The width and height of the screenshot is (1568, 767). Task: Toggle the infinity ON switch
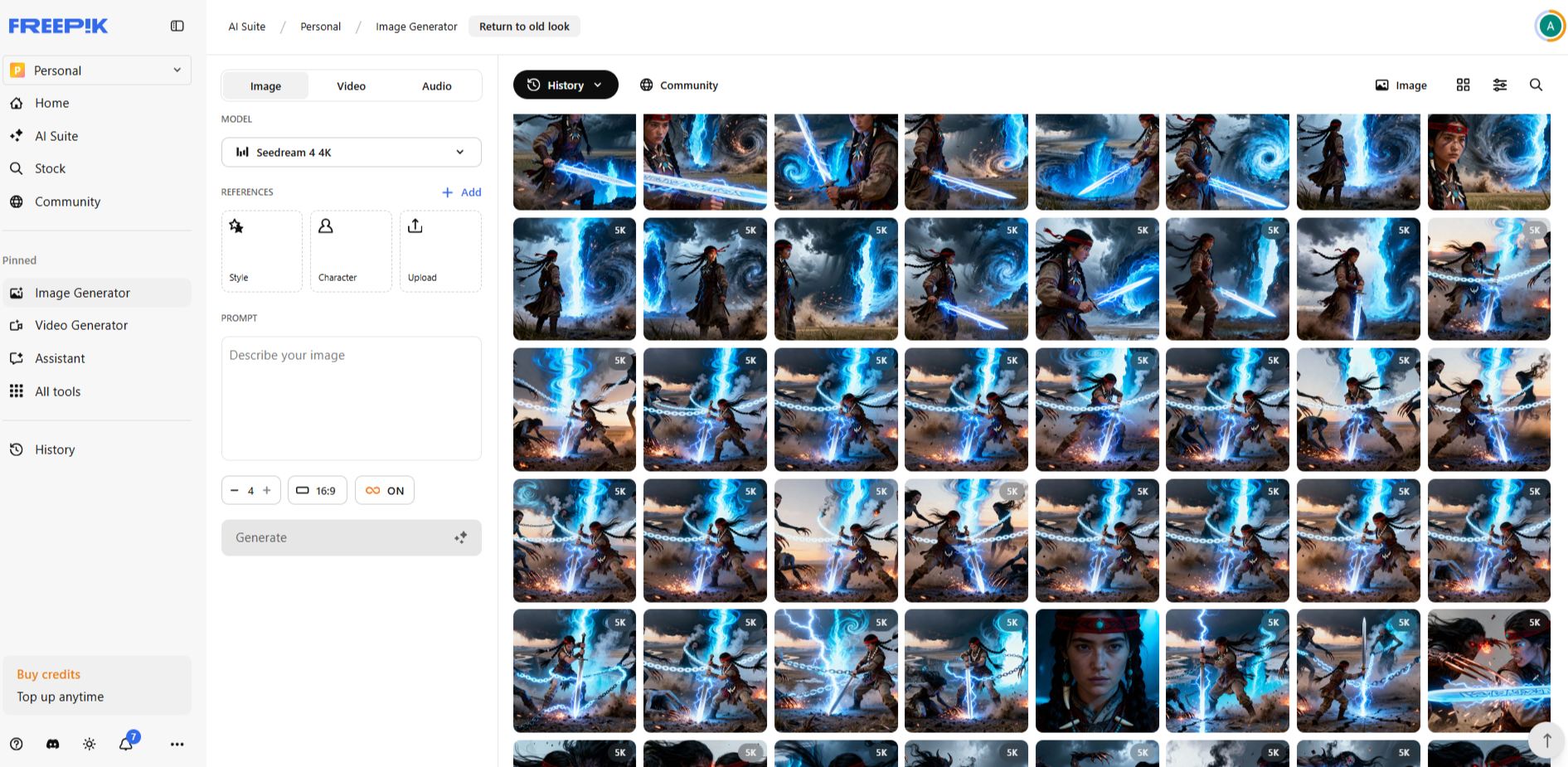385,490
